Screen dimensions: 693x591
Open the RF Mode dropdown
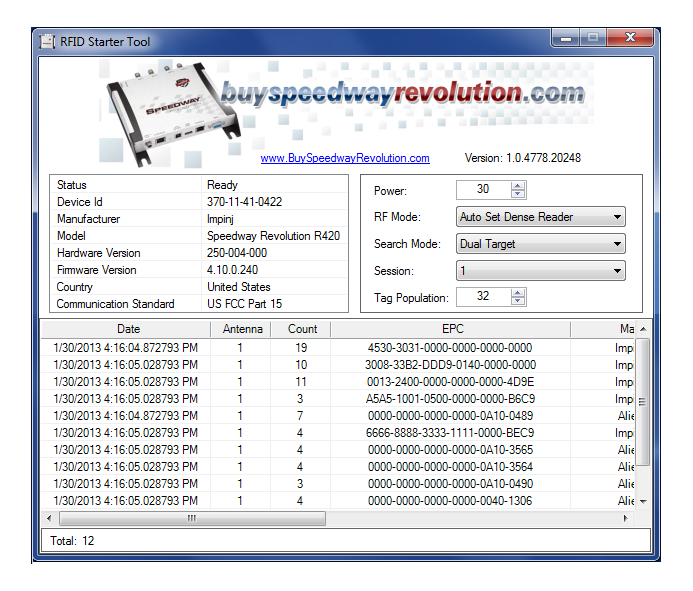541,217
